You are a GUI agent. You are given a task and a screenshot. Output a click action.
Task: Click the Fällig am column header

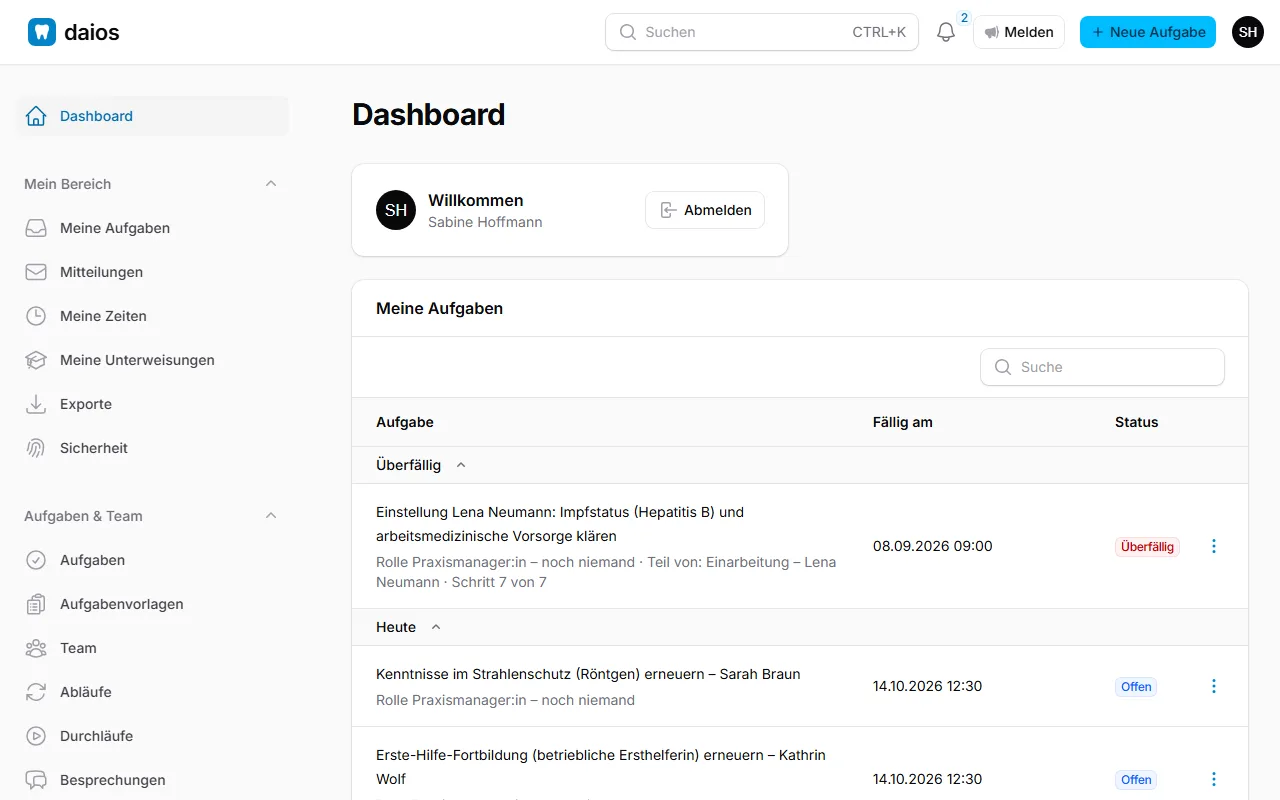[903, 422]
